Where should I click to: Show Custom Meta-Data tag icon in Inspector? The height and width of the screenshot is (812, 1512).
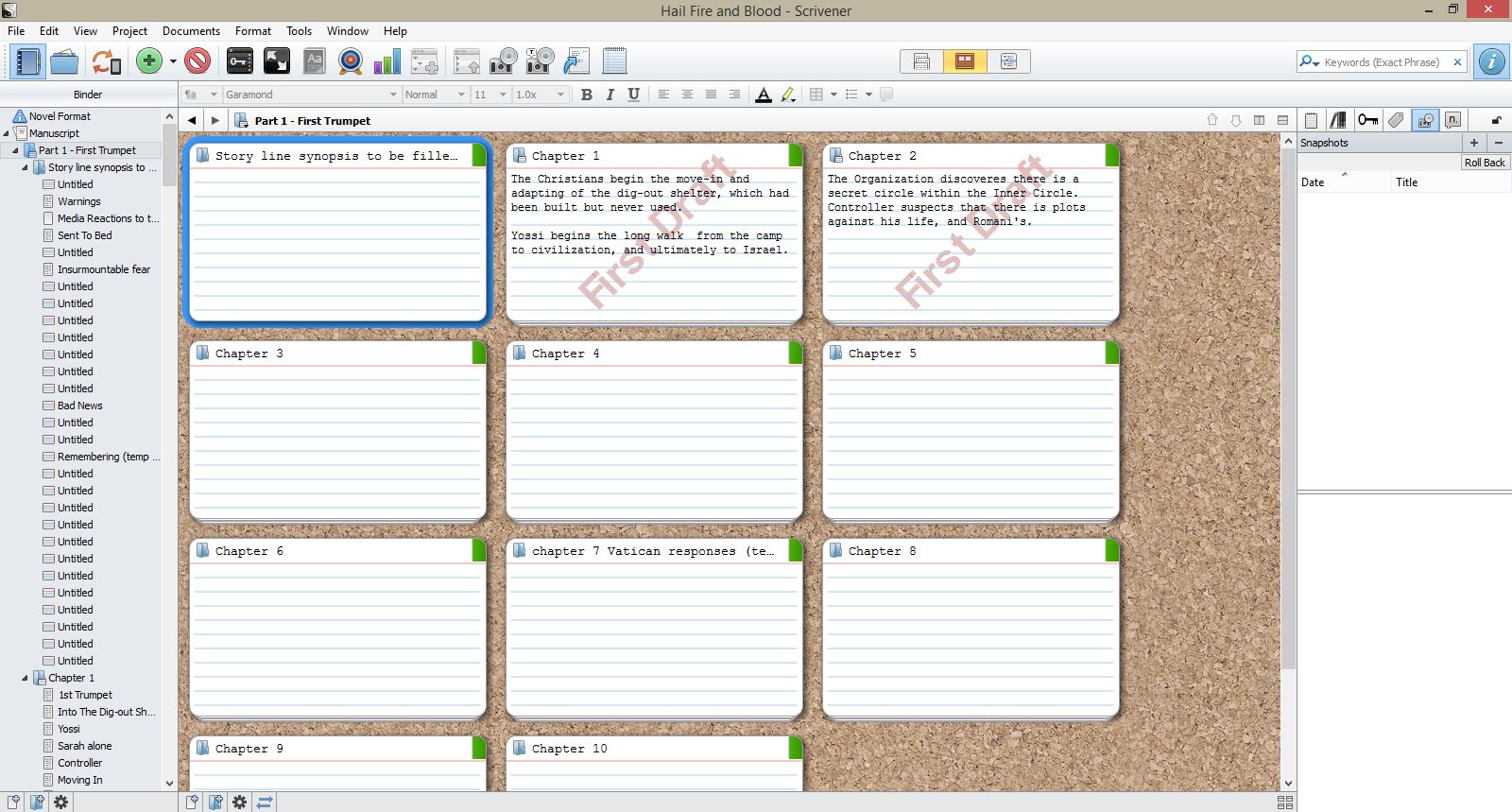[1396, 120]
